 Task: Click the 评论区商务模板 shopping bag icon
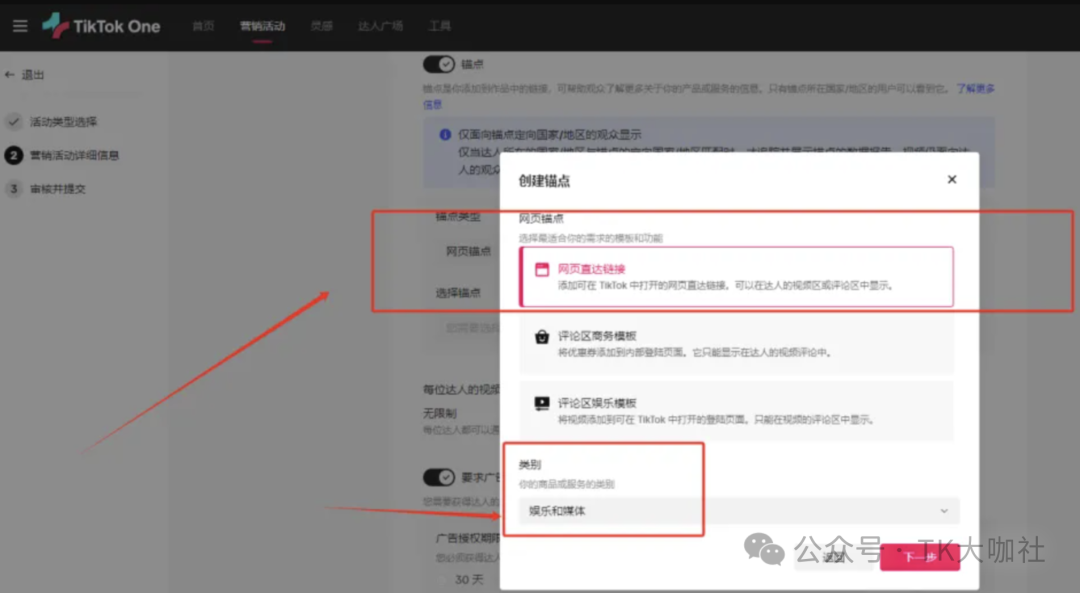click(x=542, y=337)
